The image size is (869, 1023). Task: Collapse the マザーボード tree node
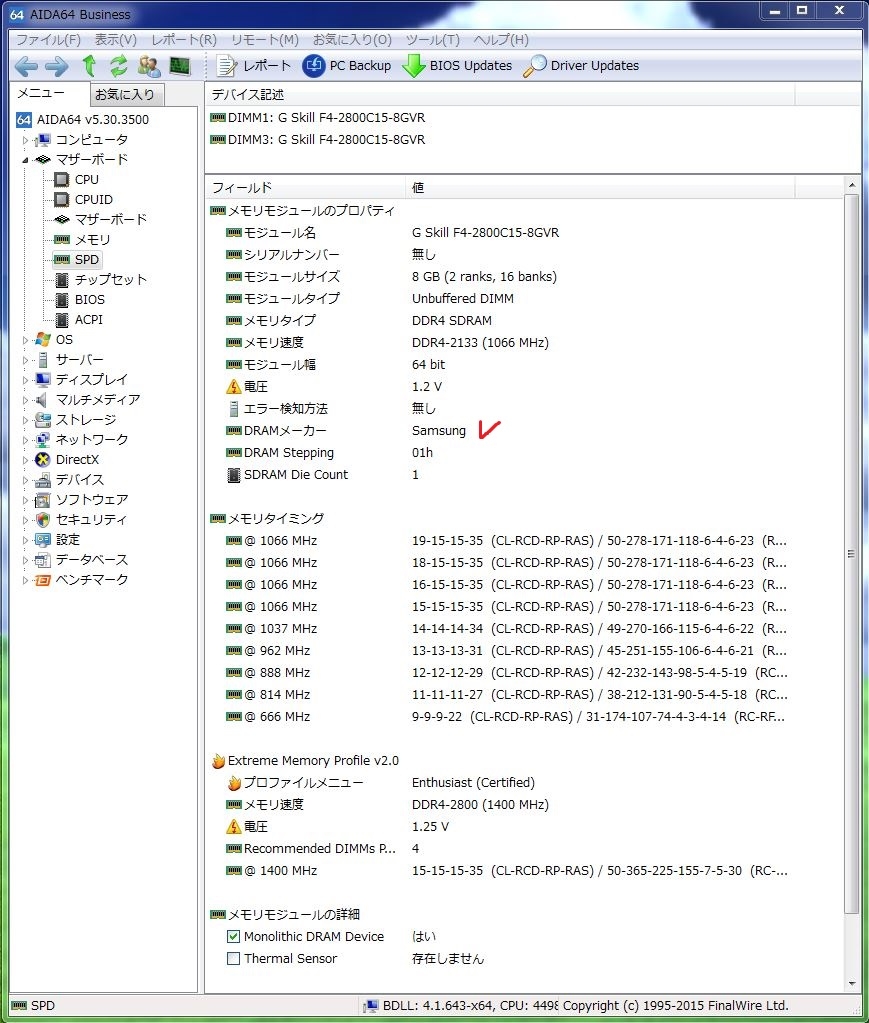click(x=25, y=160)
